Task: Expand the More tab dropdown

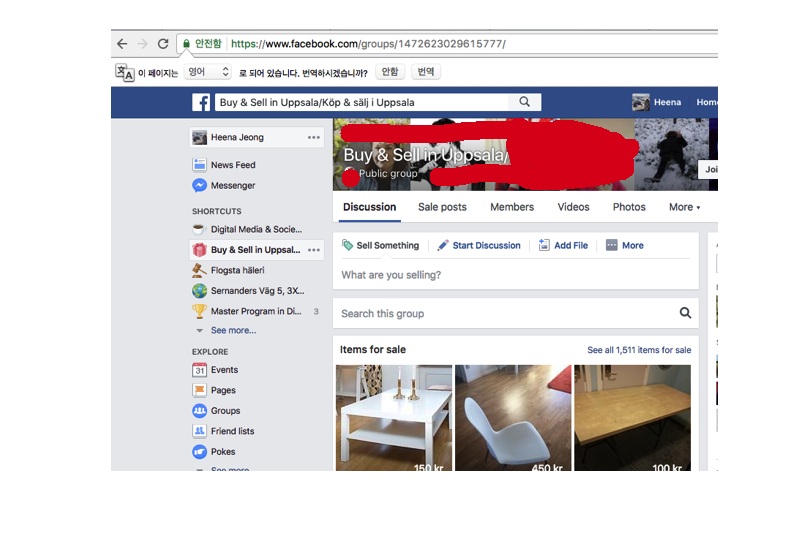Action: coord(685,207)
